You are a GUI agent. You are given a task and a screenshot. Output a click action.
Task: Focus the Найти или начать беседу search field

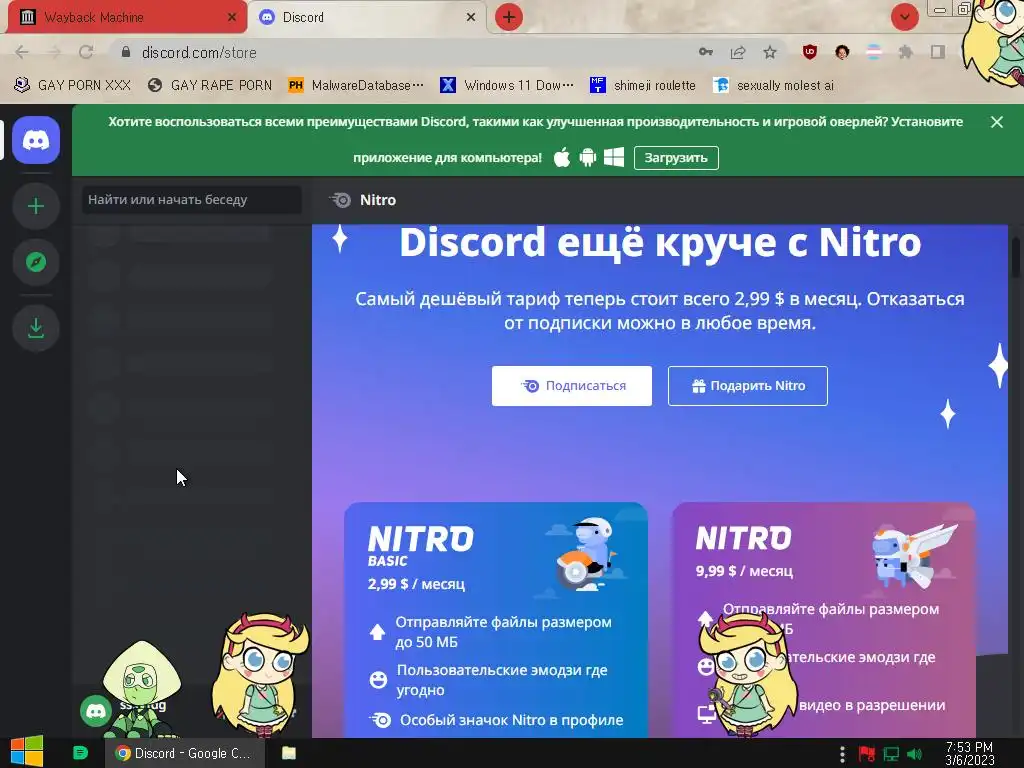192,200
